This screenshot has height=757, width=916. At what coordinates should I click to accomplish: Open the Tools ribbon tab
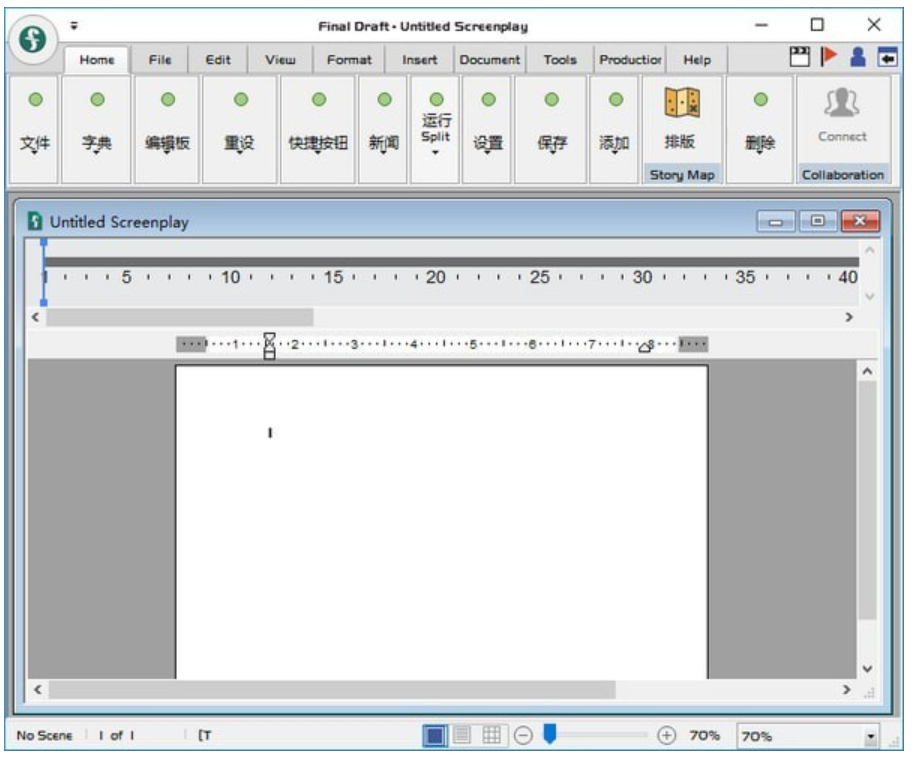[560, 60]
